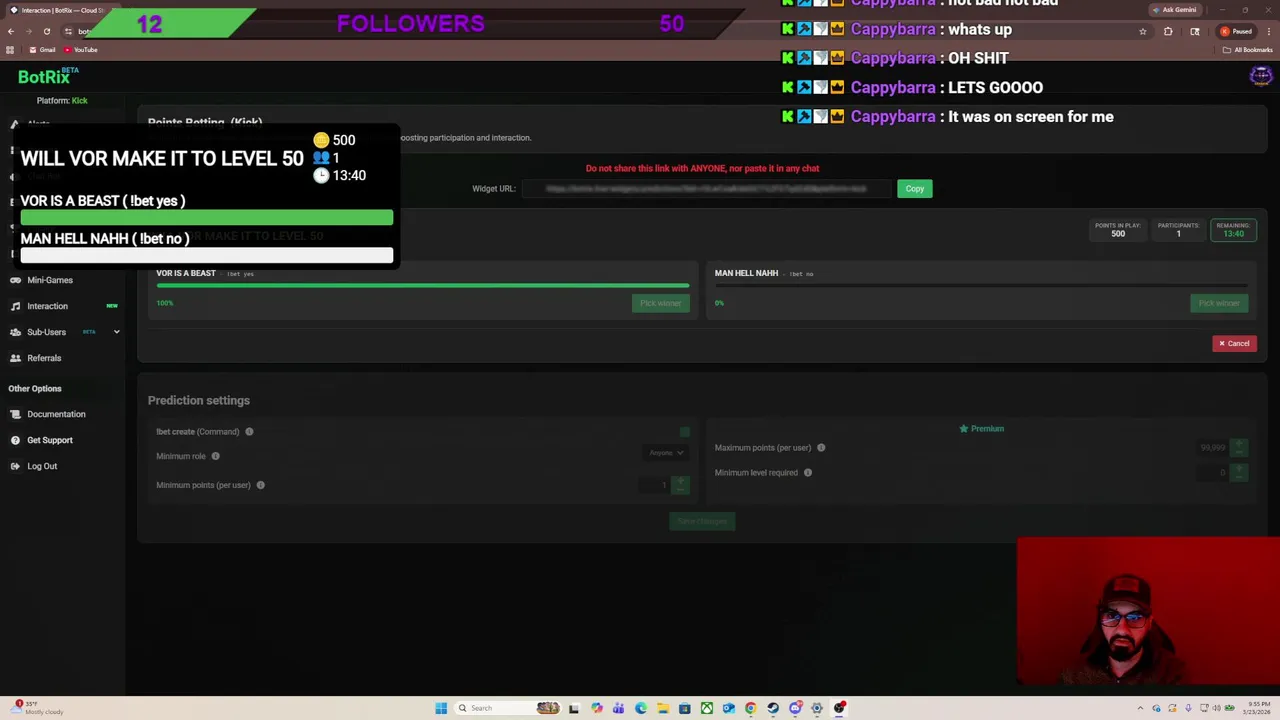1280x720 pixels.
Task: Save changes in Prediction settings
Action: [701, 521]
